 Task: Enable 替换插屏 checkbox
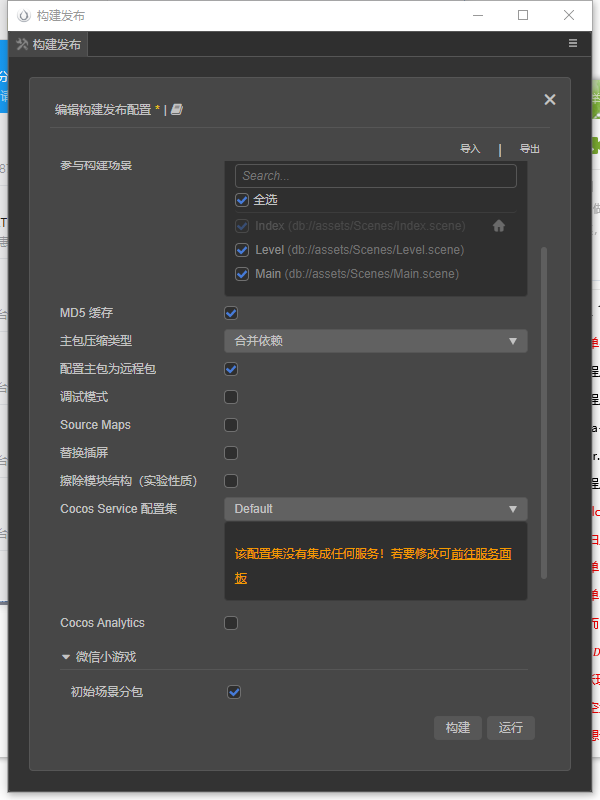(231, 453)
